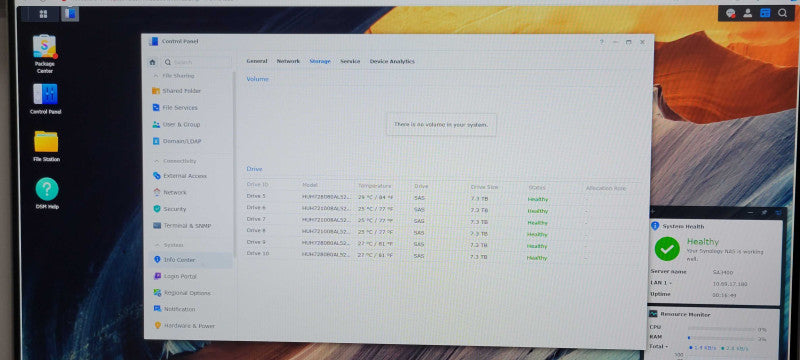Go to Control Panel home icon
This screenshot has width=800, height=360.
(x=152, y=62)
